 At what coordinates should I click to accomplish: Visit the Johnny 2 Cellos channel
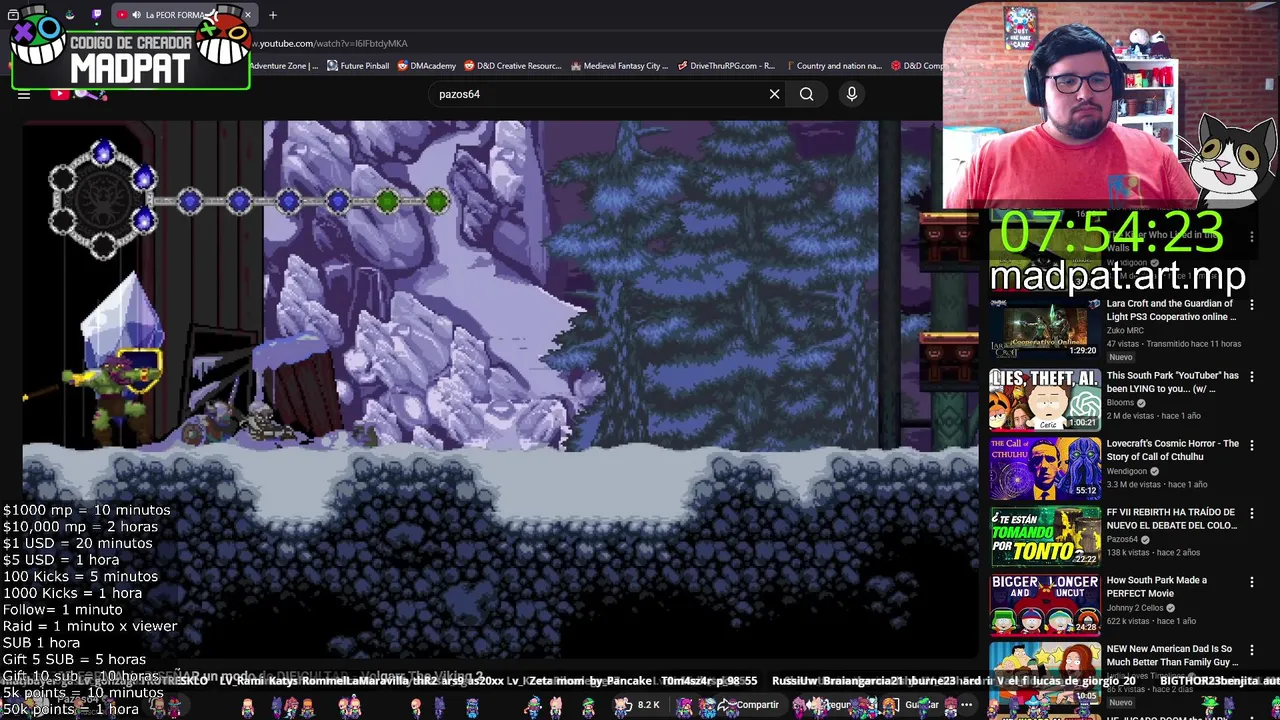[x=1135, y=607]
